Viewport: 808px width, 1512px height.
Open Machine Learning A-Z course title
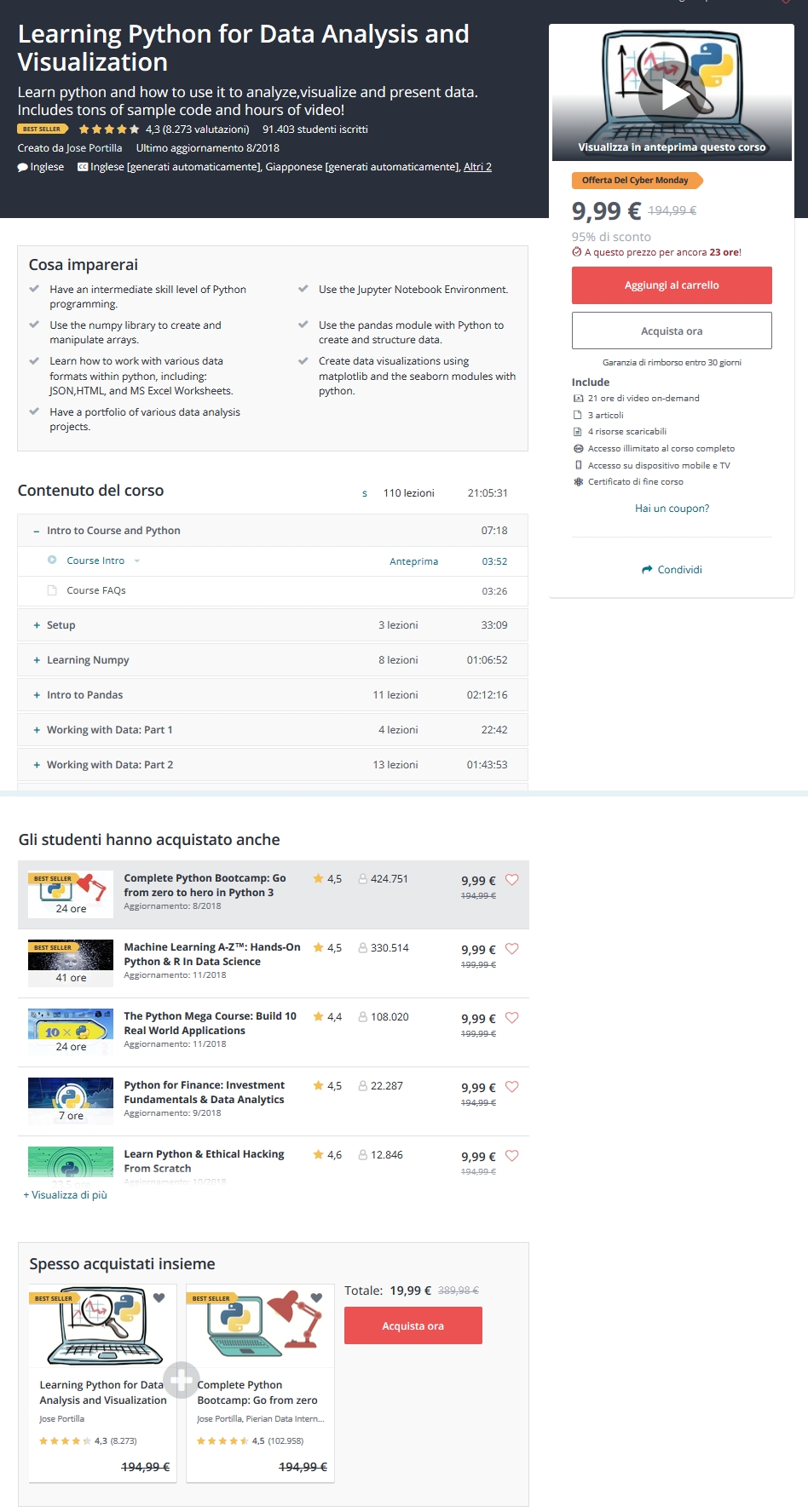coord(212,954)
